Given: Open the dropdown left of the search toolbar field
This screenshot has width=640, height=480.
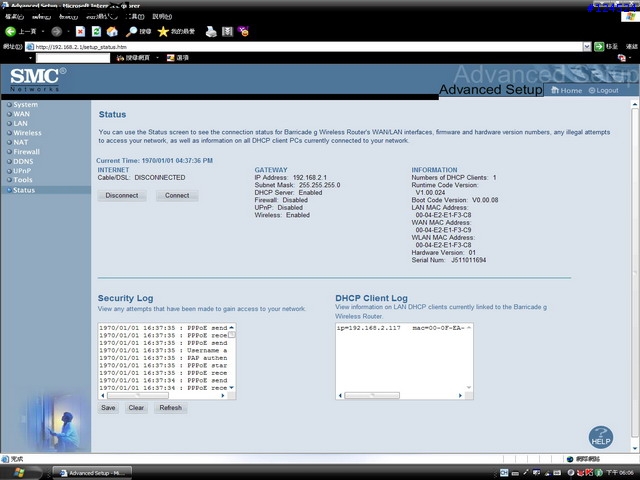Looking at the screenshot, I should point(30,58).
